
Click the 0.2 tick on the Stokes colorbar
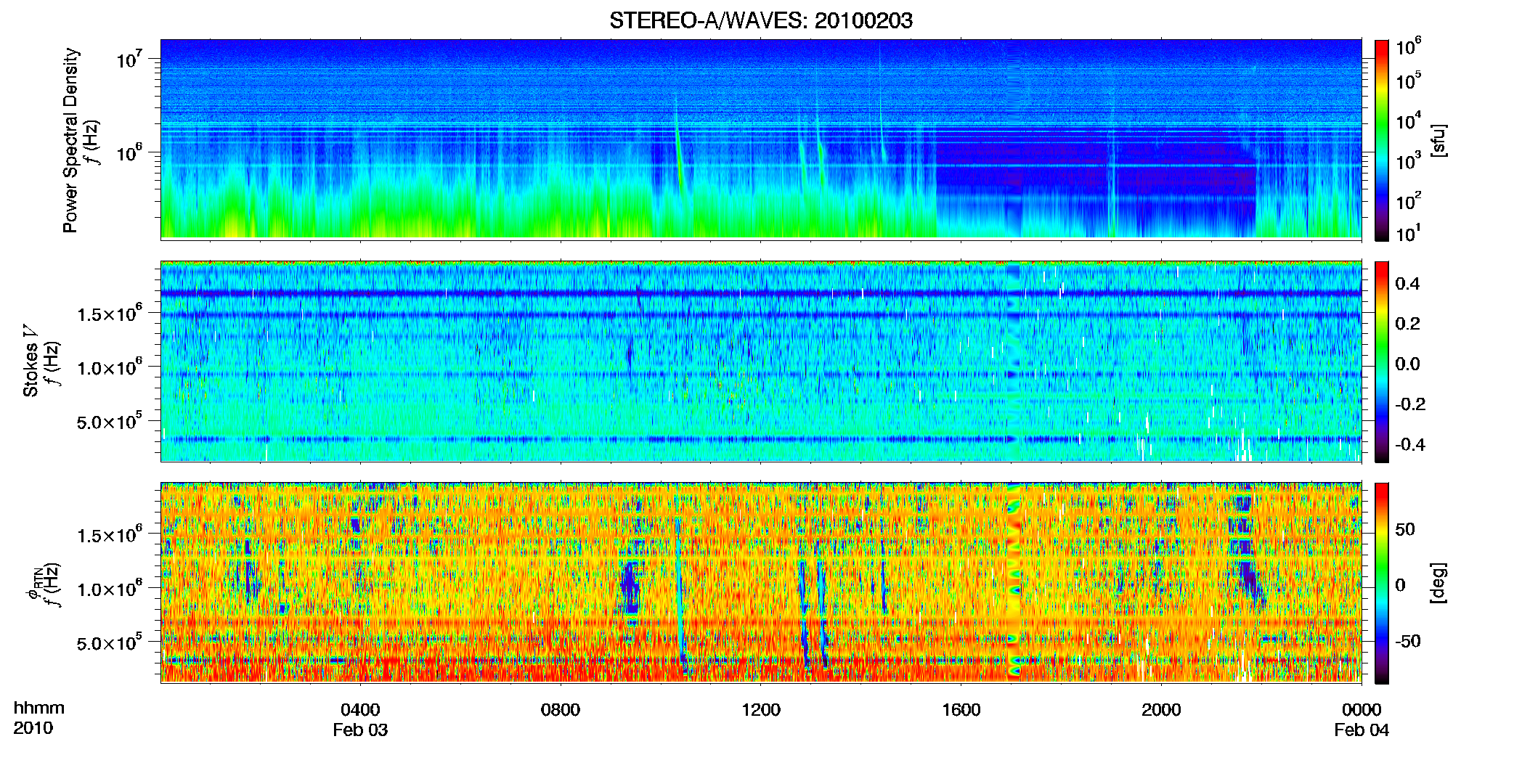point(1407,324)
